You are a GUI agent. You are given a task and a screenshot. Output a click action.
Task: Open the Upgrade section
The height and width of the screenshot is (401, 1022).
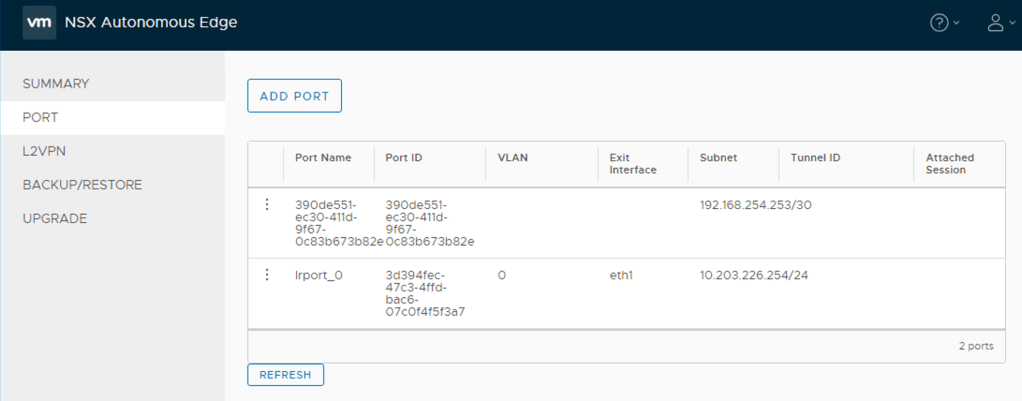tap(55, 218)
